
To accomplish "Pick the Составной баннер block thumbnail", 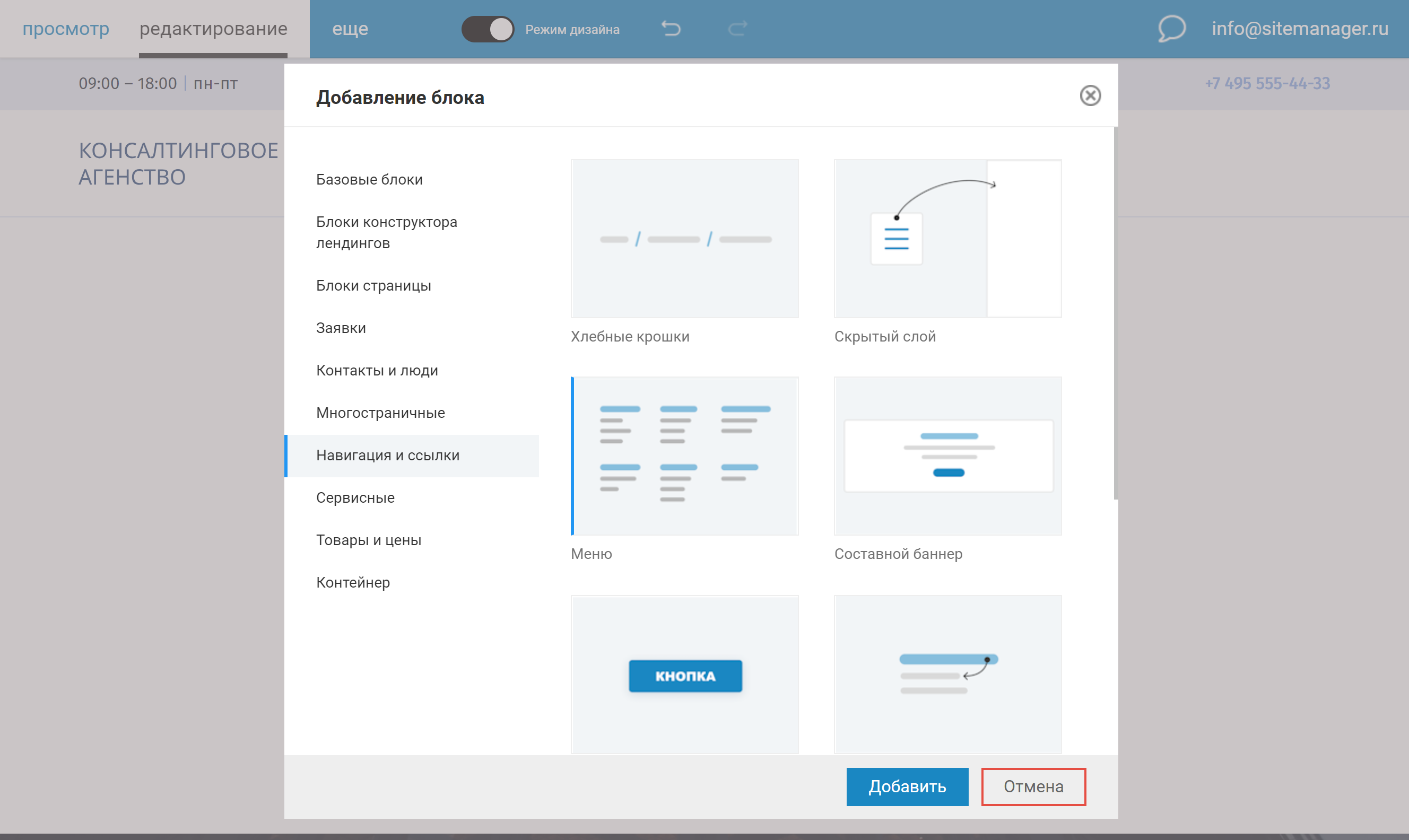I will tap(947, 456).
